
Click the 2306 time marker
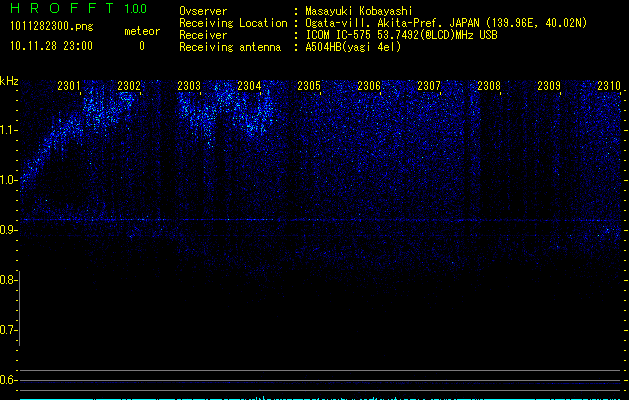point(369,85)
